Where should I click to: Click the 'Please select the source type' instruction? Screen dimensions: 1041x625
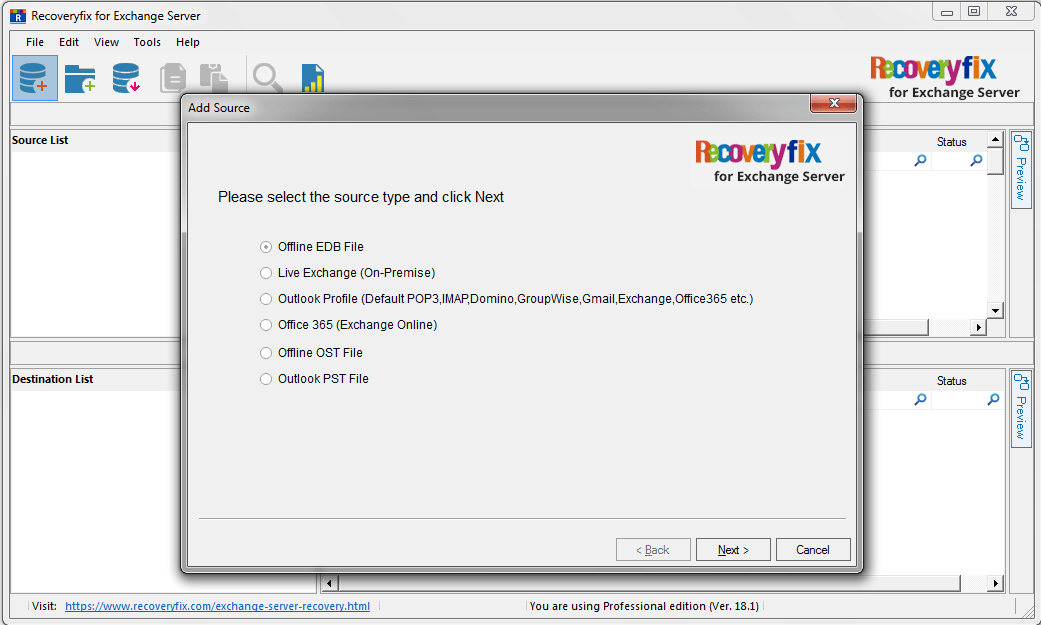[360, 197]
